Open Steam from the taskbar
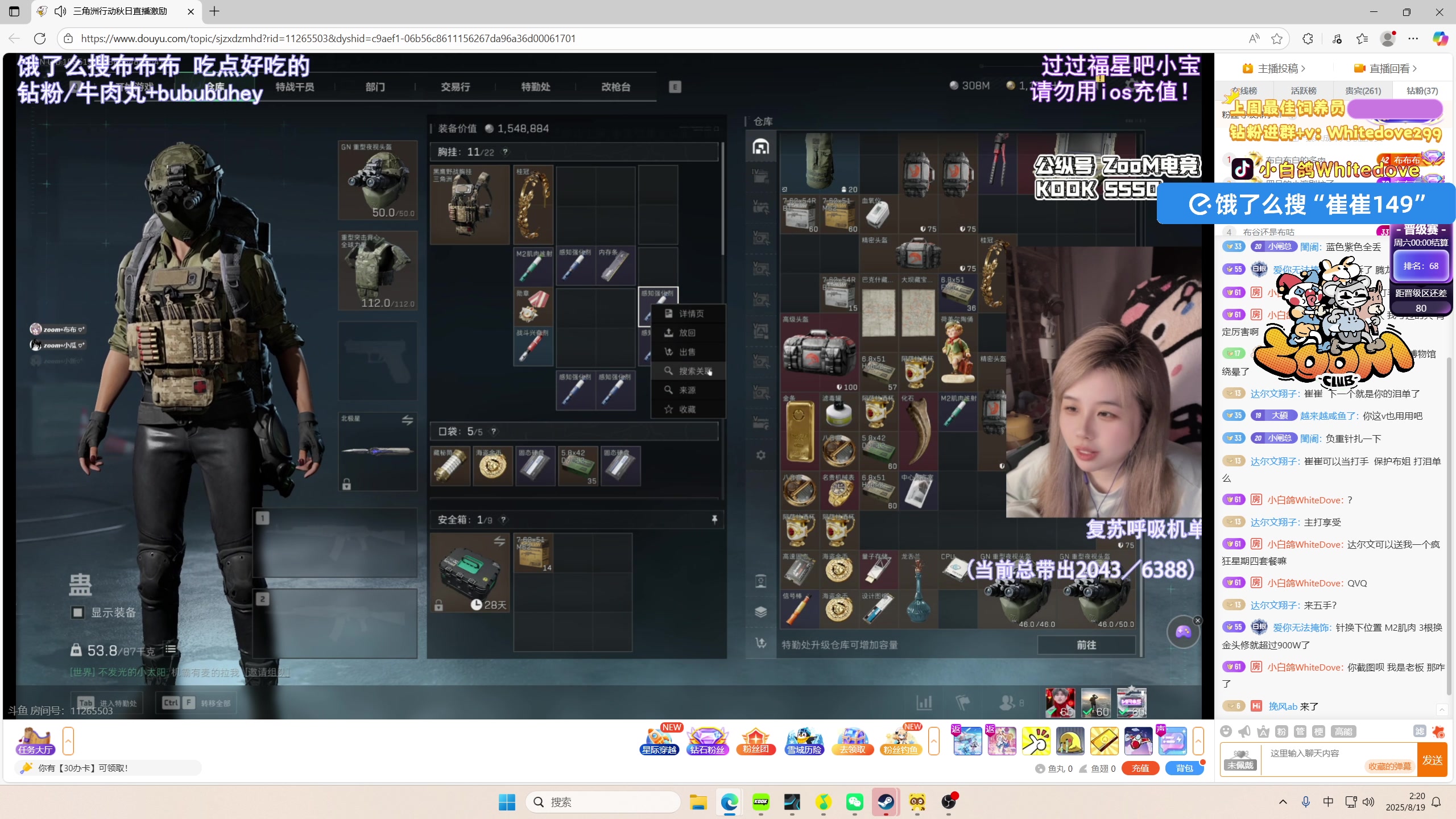This screenshot has width=1456, height=819. click(886, 802)
